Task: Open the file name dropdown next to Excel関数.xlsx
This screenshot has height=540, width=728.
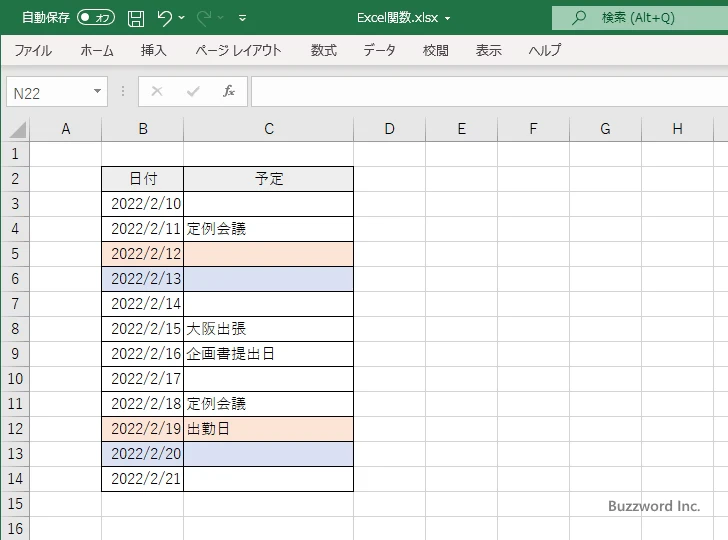Action: [448, 18]
